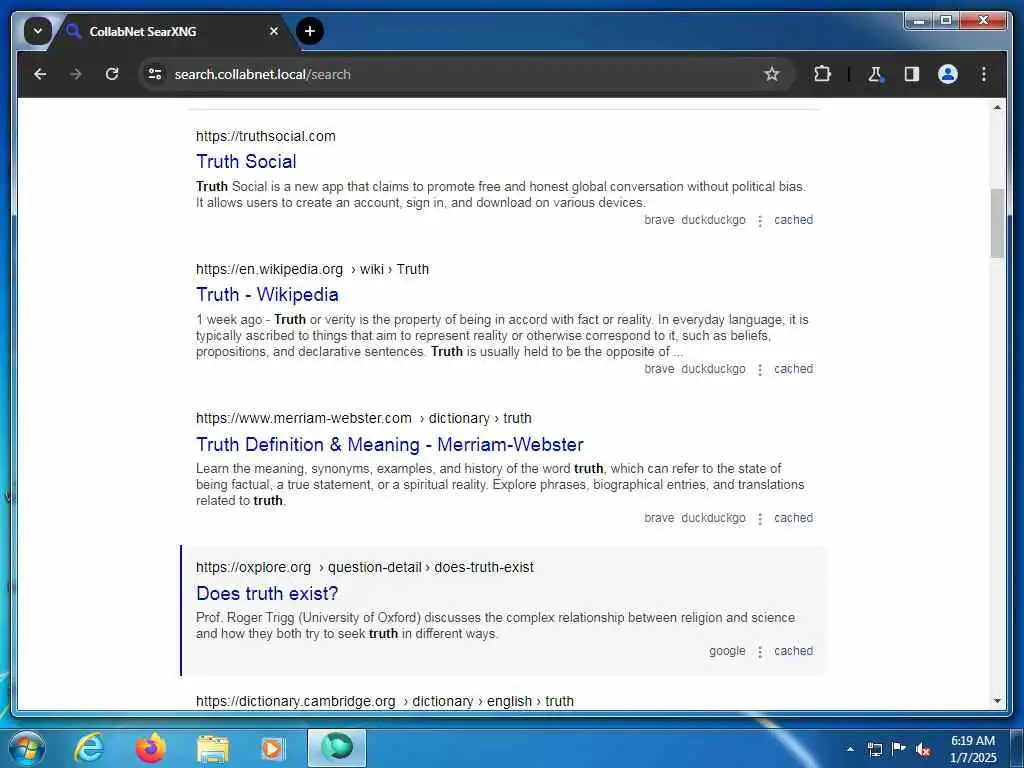Click the scrollbar up arrow
Image resolution: width=1024 pixels, height=768 pixels.
pos(997,107)
